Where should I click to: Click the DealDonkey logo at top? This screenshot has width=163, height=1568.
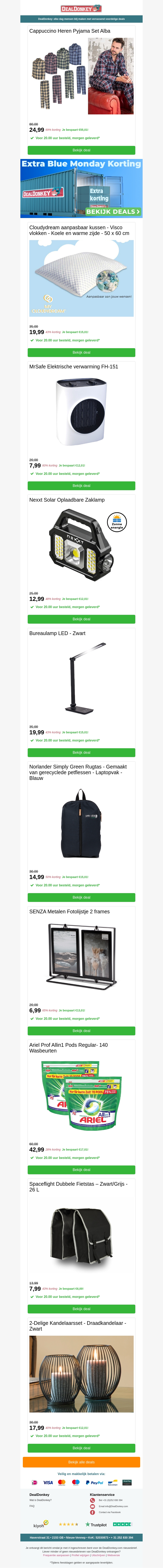(x=81, y=9)
